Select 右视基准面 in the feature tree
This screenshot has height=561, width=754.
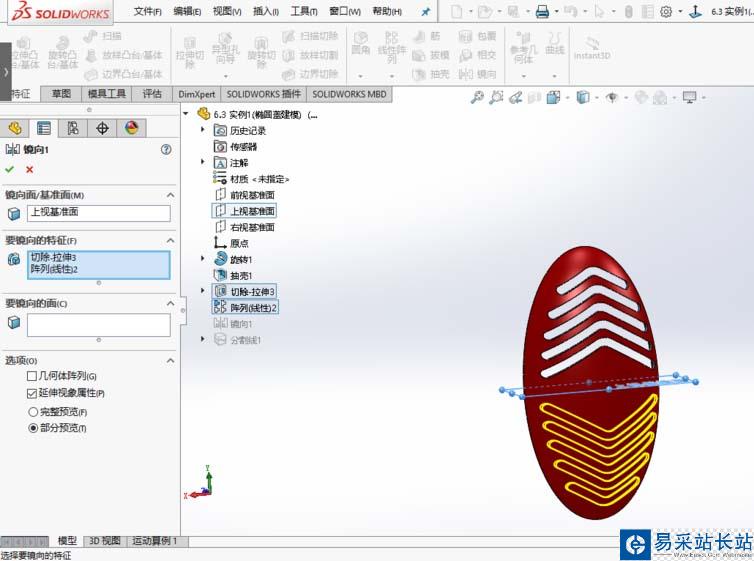pyautogui.click(x=252, y=227)
